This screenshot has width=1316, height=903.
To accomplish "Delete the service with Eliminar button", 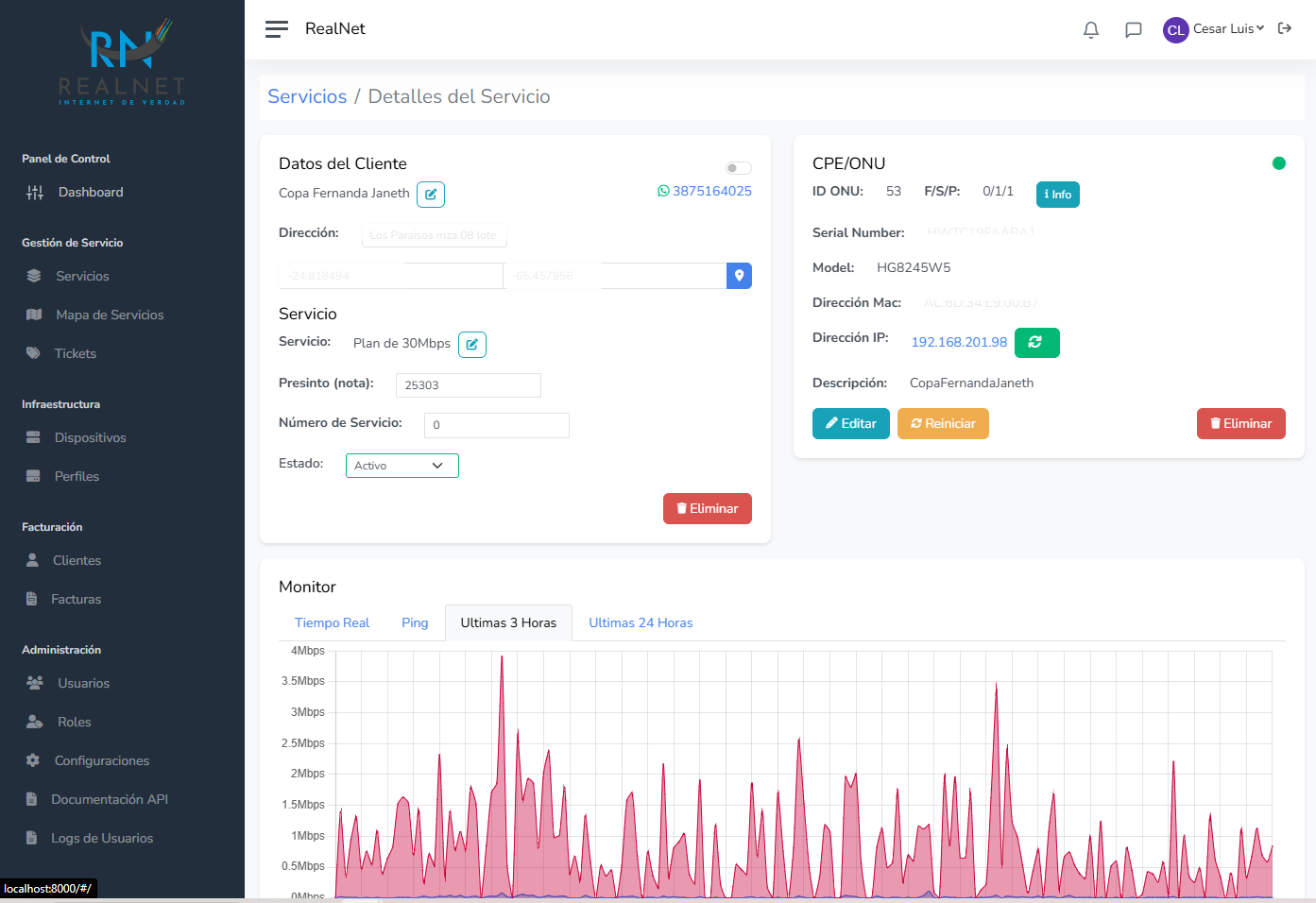I will pos(708,509).
